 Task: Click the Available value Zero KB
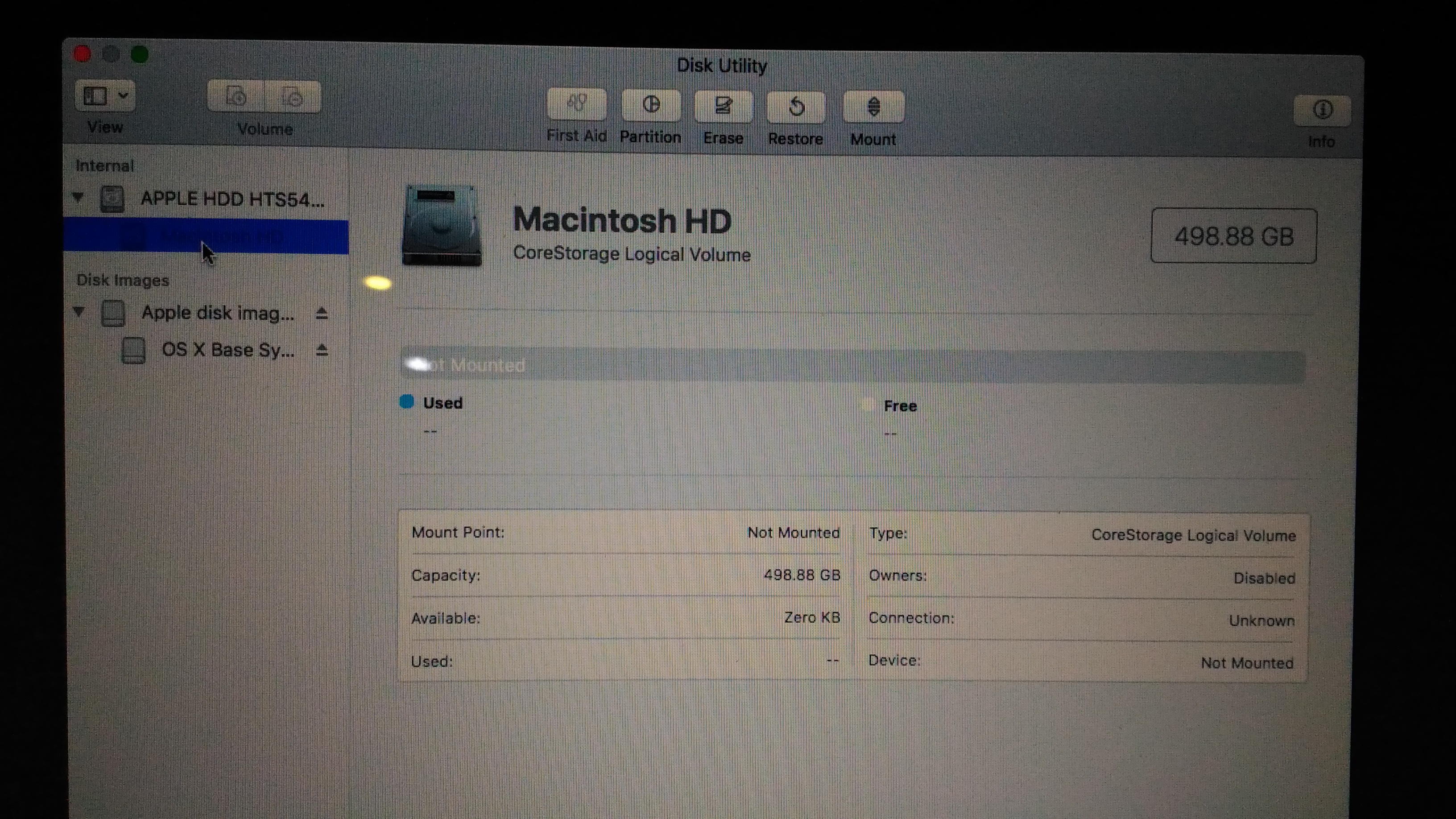coord(812,617)
